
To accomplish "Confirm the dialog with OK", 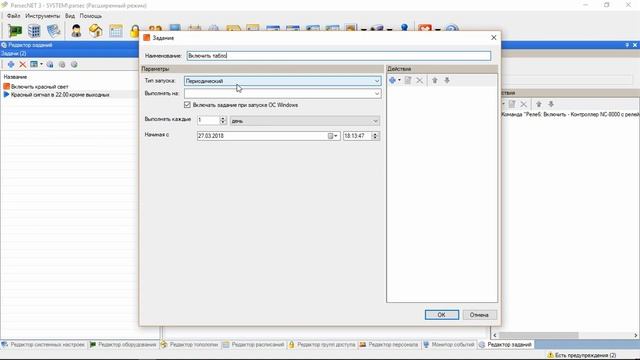I will [442, 315].
